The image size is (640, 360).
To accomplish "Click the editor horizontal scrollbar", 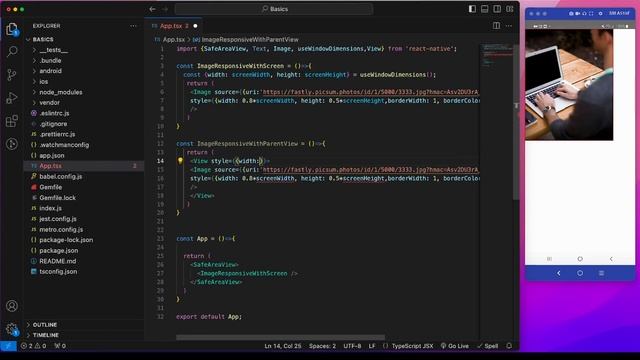I will coord(280,338).
